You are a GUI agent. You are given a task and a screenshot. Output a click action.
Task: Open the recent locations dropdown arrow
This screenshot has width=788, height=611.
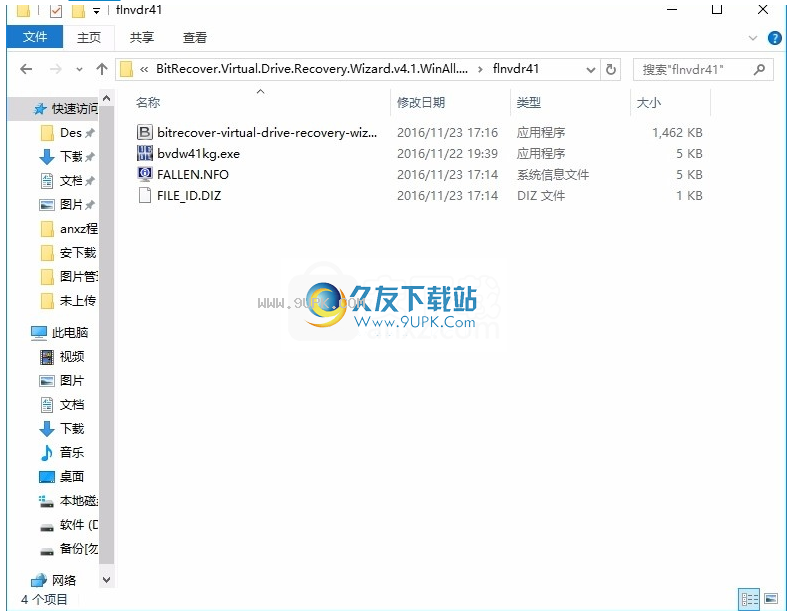[x=79, y=69]
